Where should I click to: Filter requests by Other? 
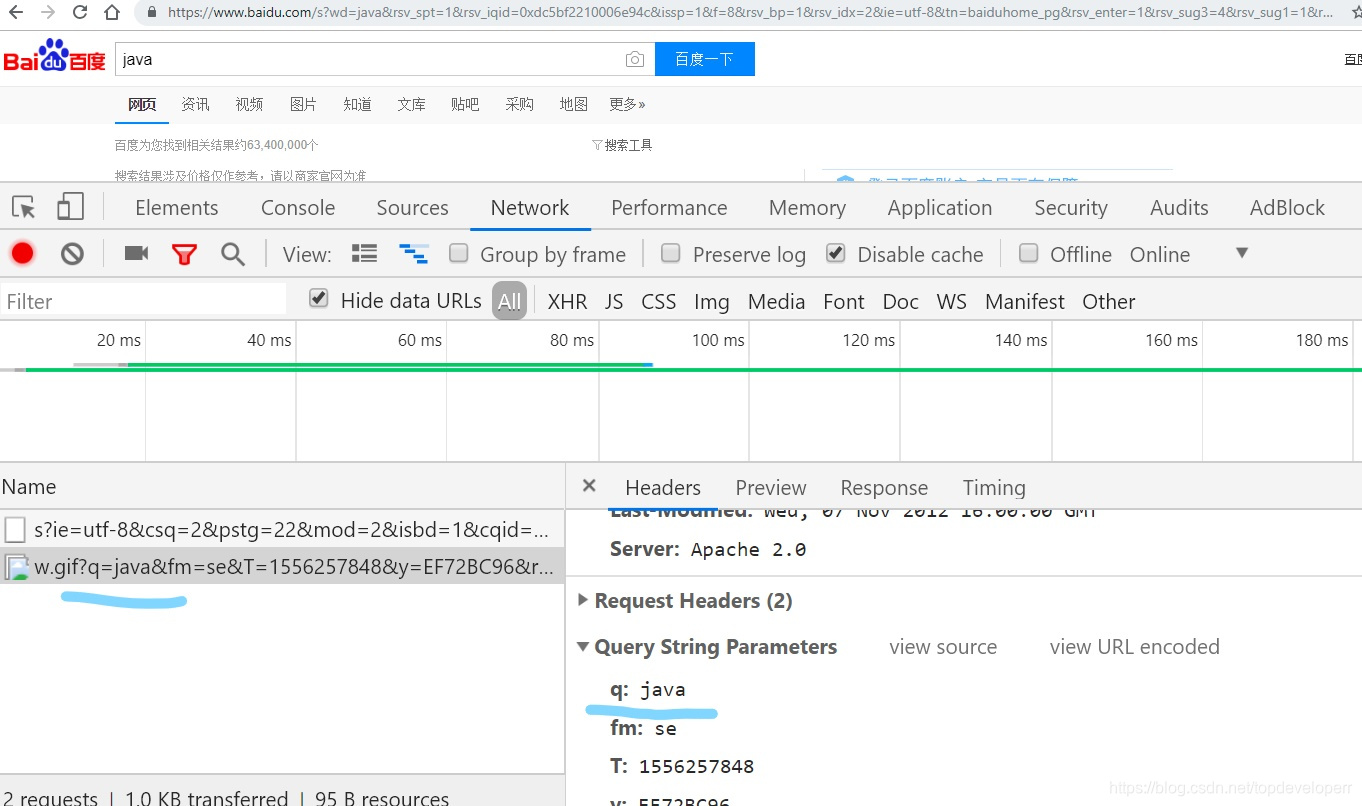click(x=1109, y=302)
